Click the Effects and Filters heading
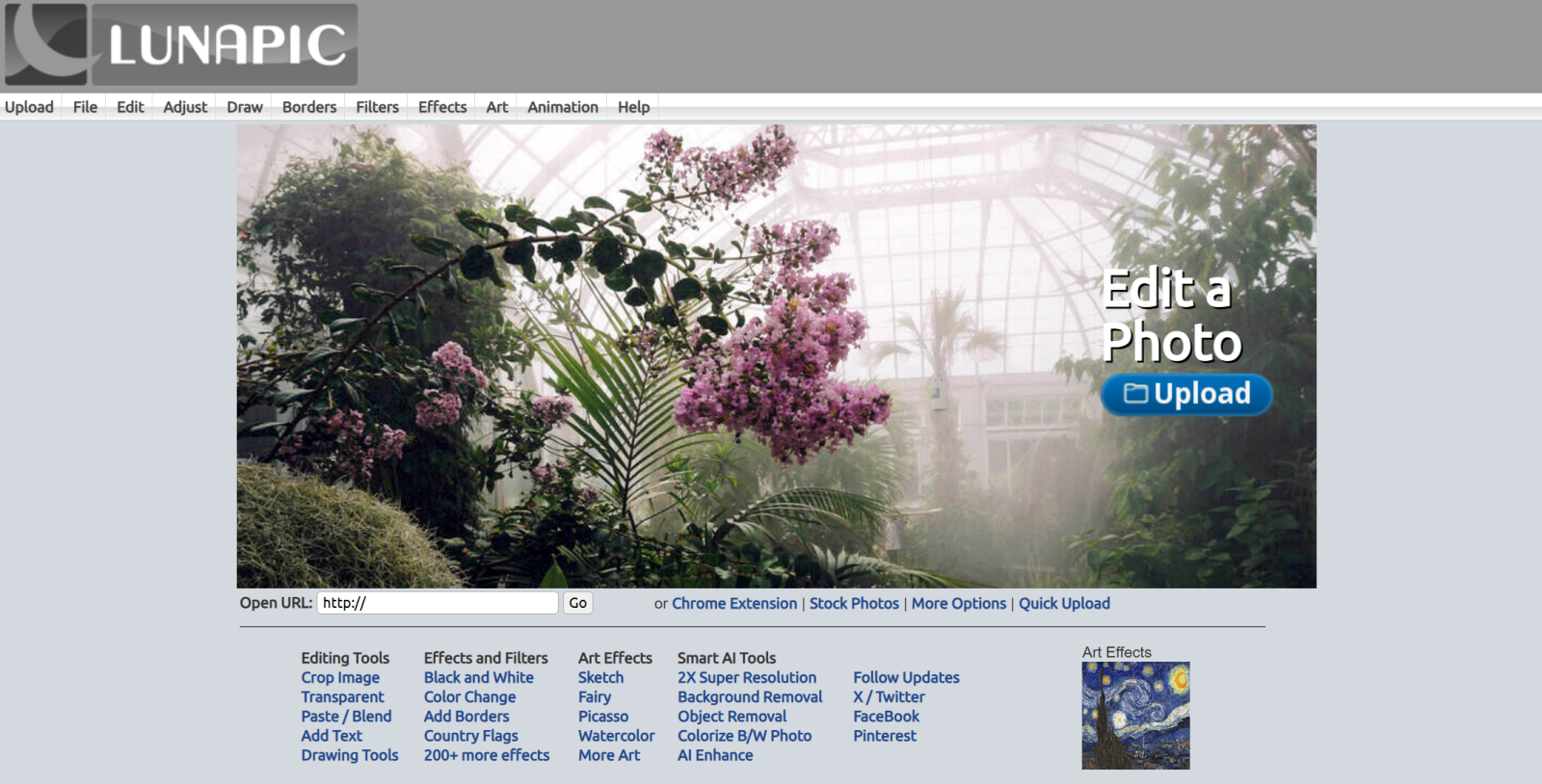Screen dimensions: 1542x784 click(x=486, y=658)
